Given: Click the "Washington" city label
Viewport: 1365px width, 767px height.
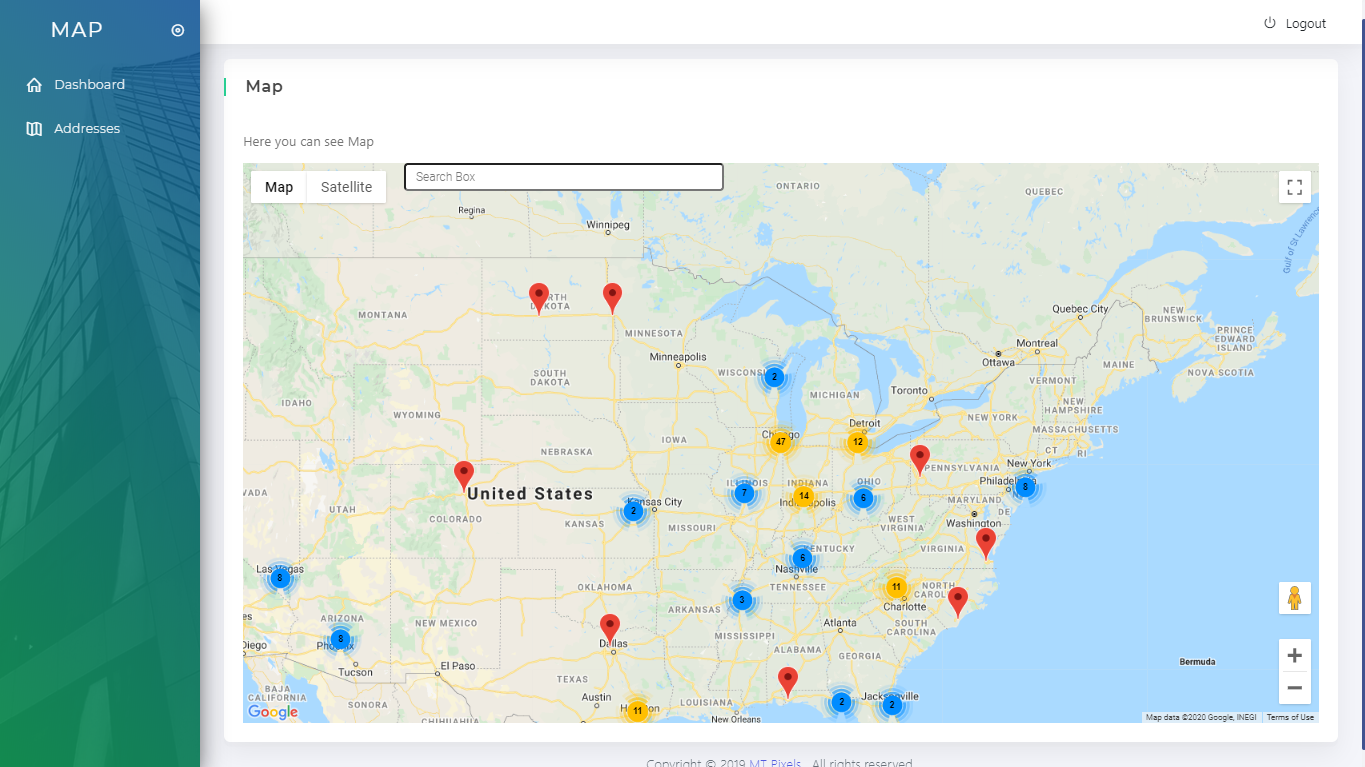Looking at the screenshot, I should [973, 523].
